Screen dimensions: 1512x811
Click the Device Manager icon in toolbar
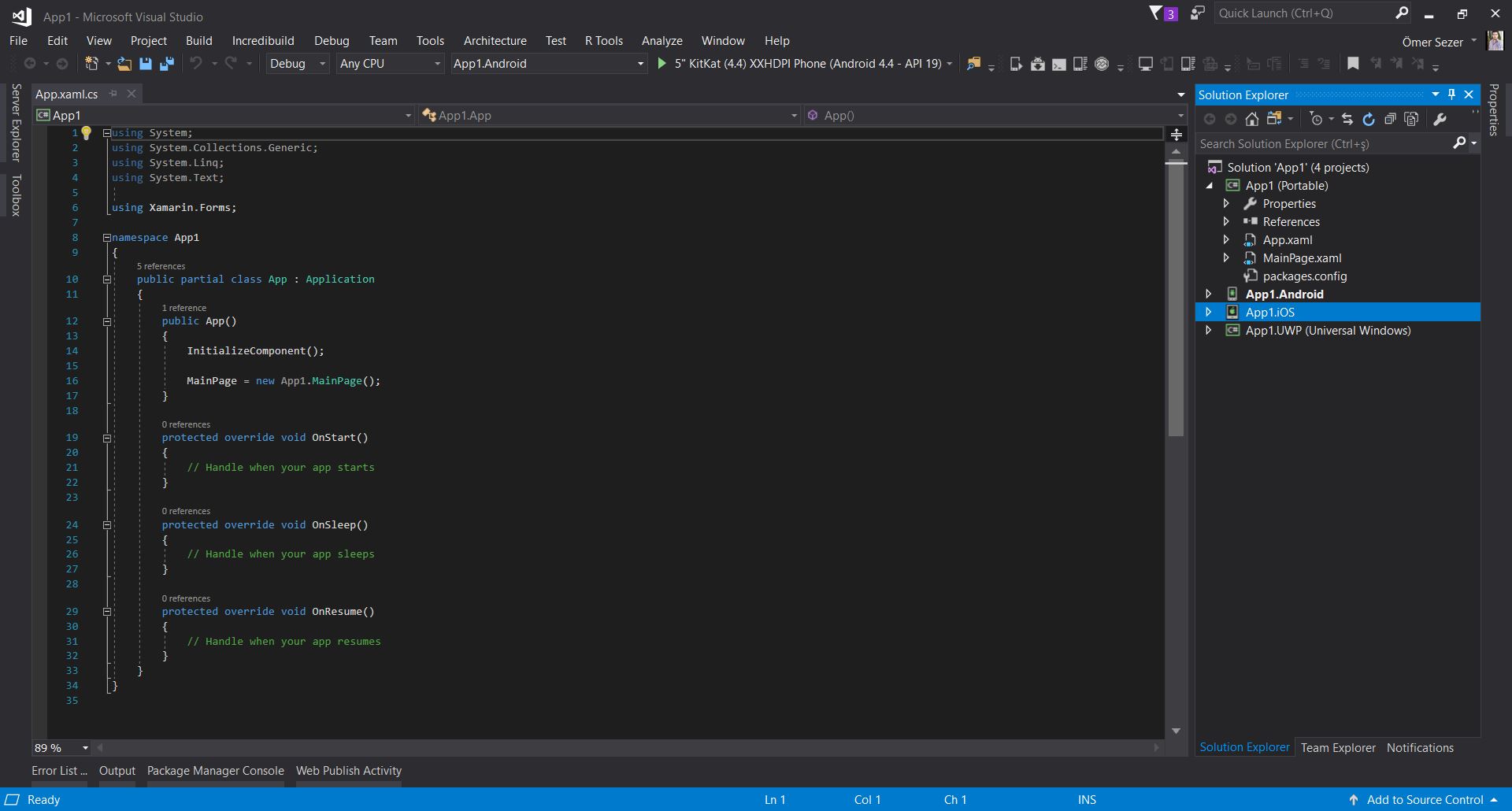coord(1016,64)
